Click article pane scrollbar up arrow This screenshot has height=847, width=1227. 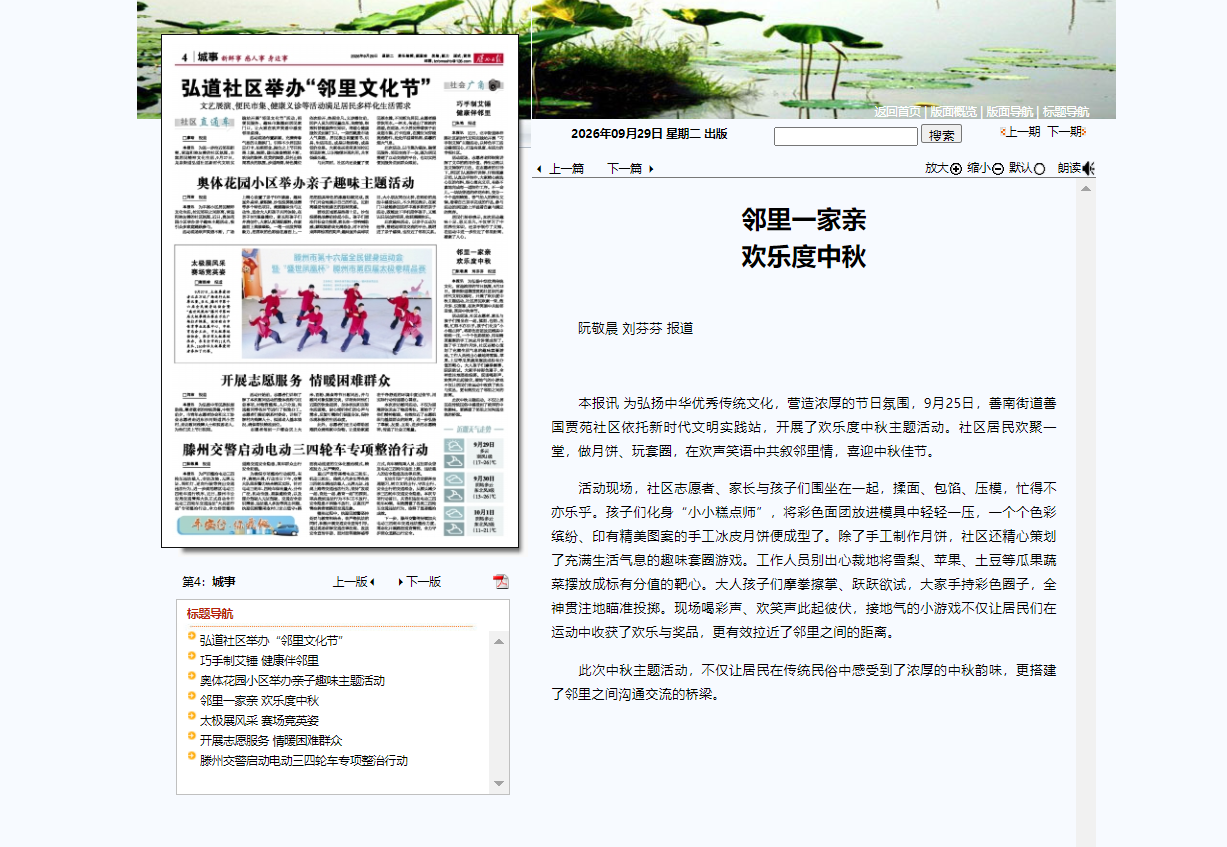(1085, 189)
